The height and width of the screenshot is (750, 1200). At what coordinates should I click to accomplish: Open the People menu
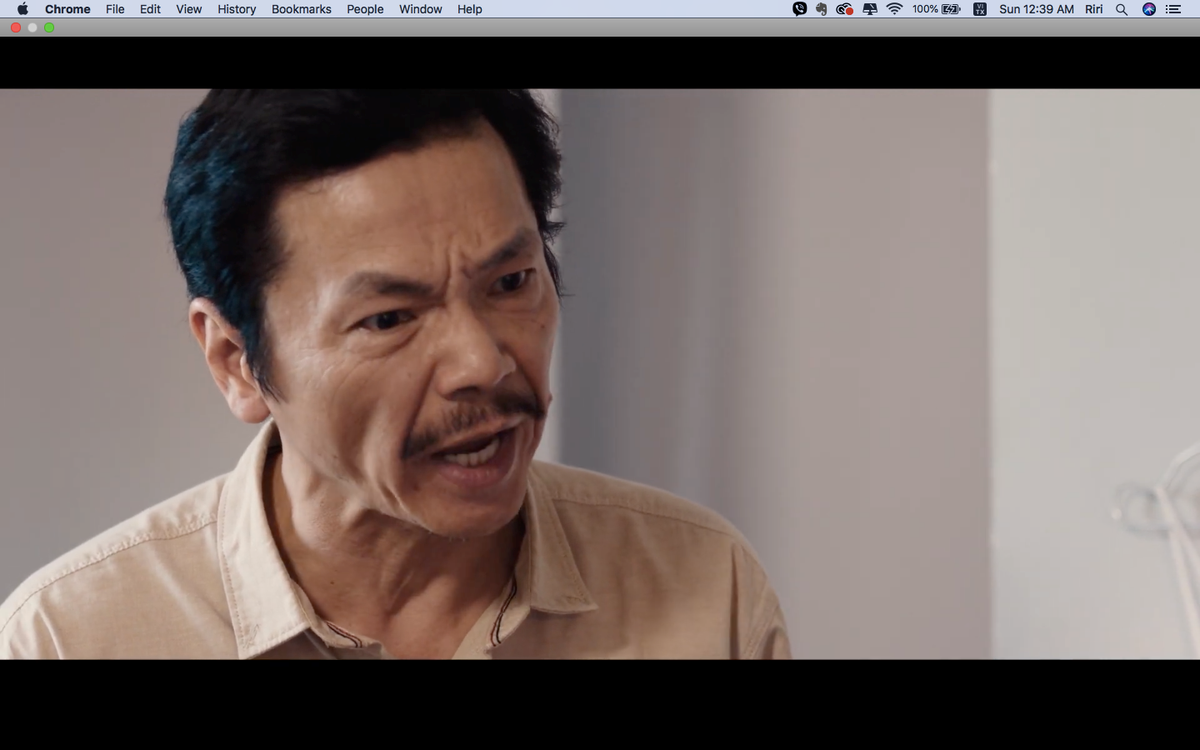(x=365, y=9)
